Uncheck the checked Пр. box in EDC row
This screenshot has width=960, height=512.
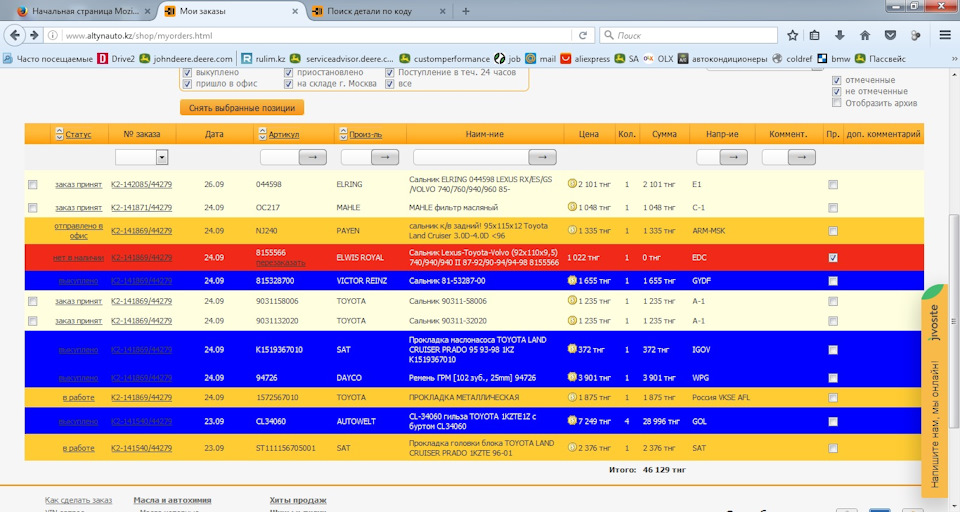[833, 257]
